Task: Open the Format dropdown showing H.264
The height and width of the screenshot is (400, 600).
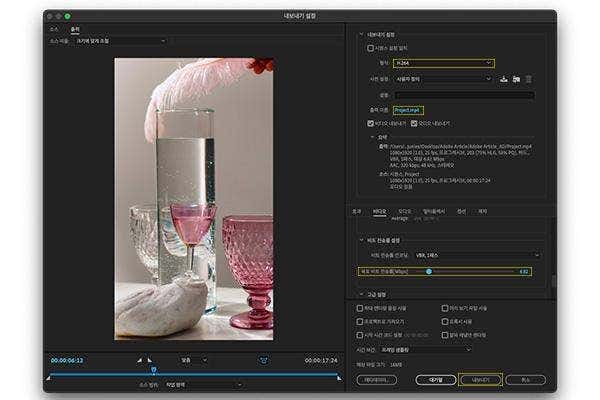Action: click(443, 62)
